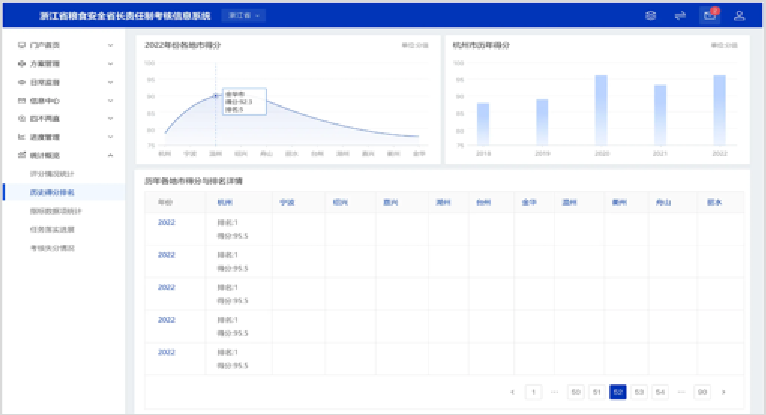Click the 2022 bar in bar chart
The width and height of the screenshot is (766, 415).
pos(719,110)
